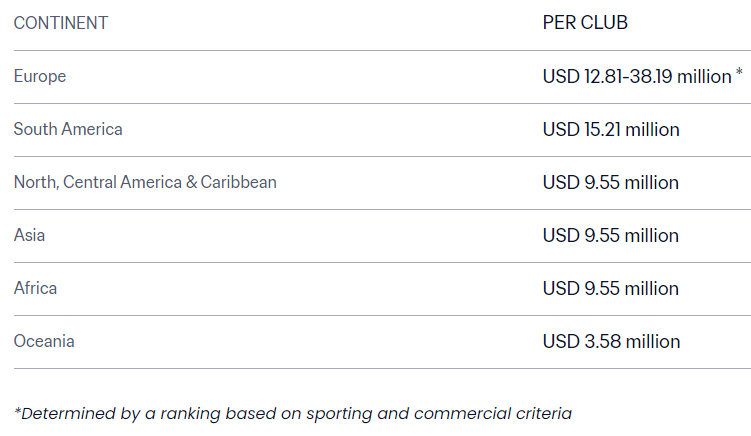Click the asterisk after Europe's amount

[739, 72]
